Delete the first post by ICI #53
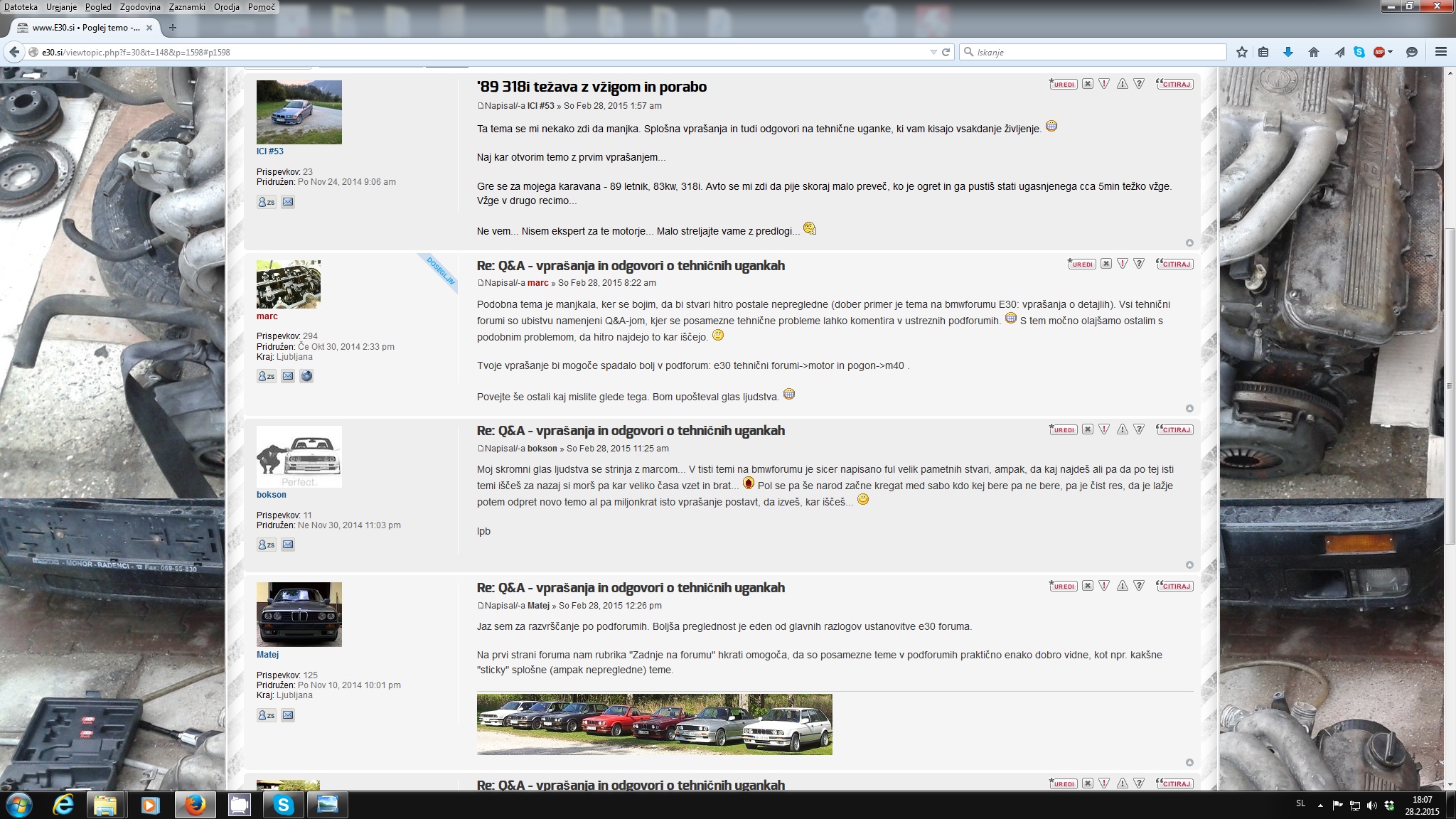Viewport: 1456px width, 819px height. coord(1088,84)
